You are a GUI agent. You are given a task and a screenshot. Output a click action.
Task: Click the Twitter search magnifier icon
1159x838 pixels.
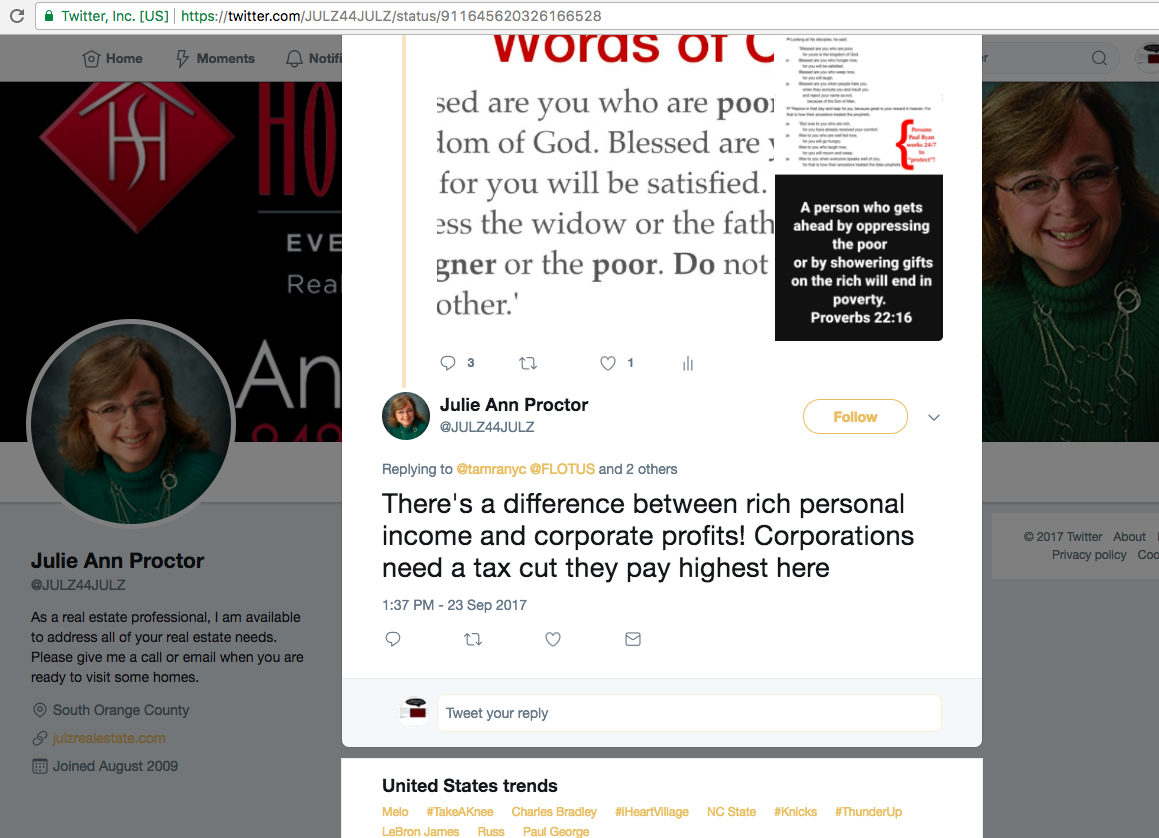tap(1099, 58)
